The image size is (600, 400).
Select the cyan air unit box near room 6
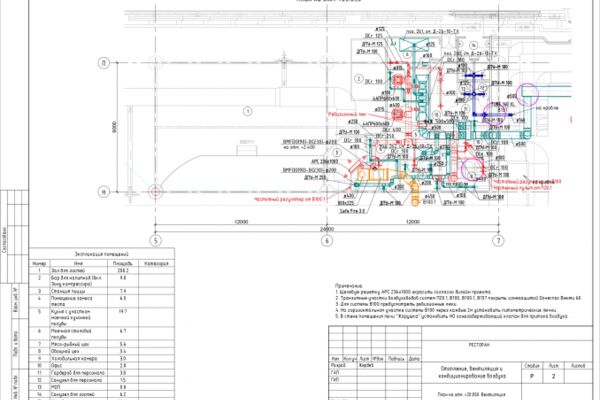413,46
